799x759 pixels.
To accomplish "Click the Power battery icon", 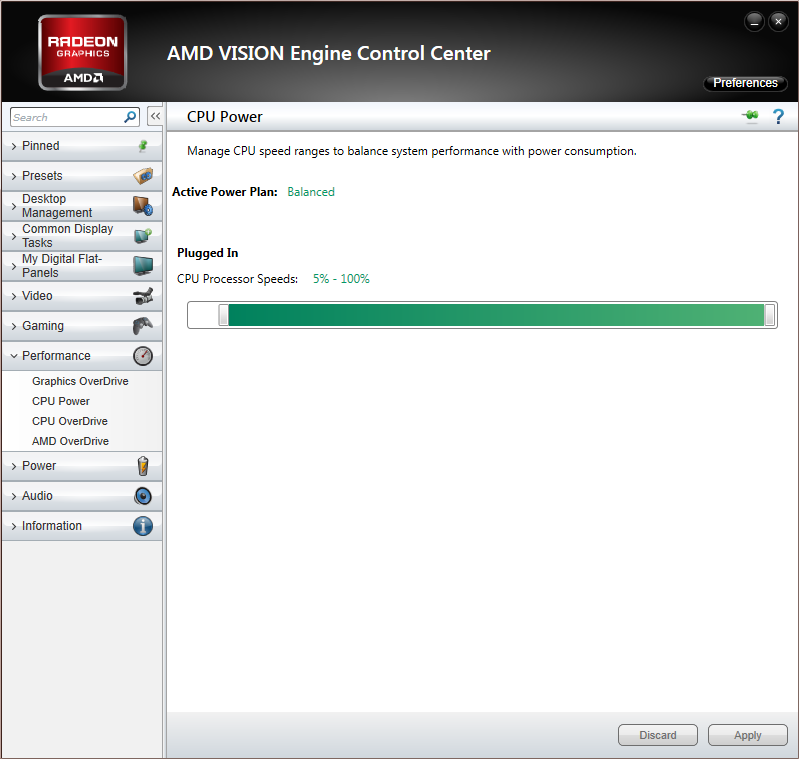I will pyautogui.click(x=143, y=466).
